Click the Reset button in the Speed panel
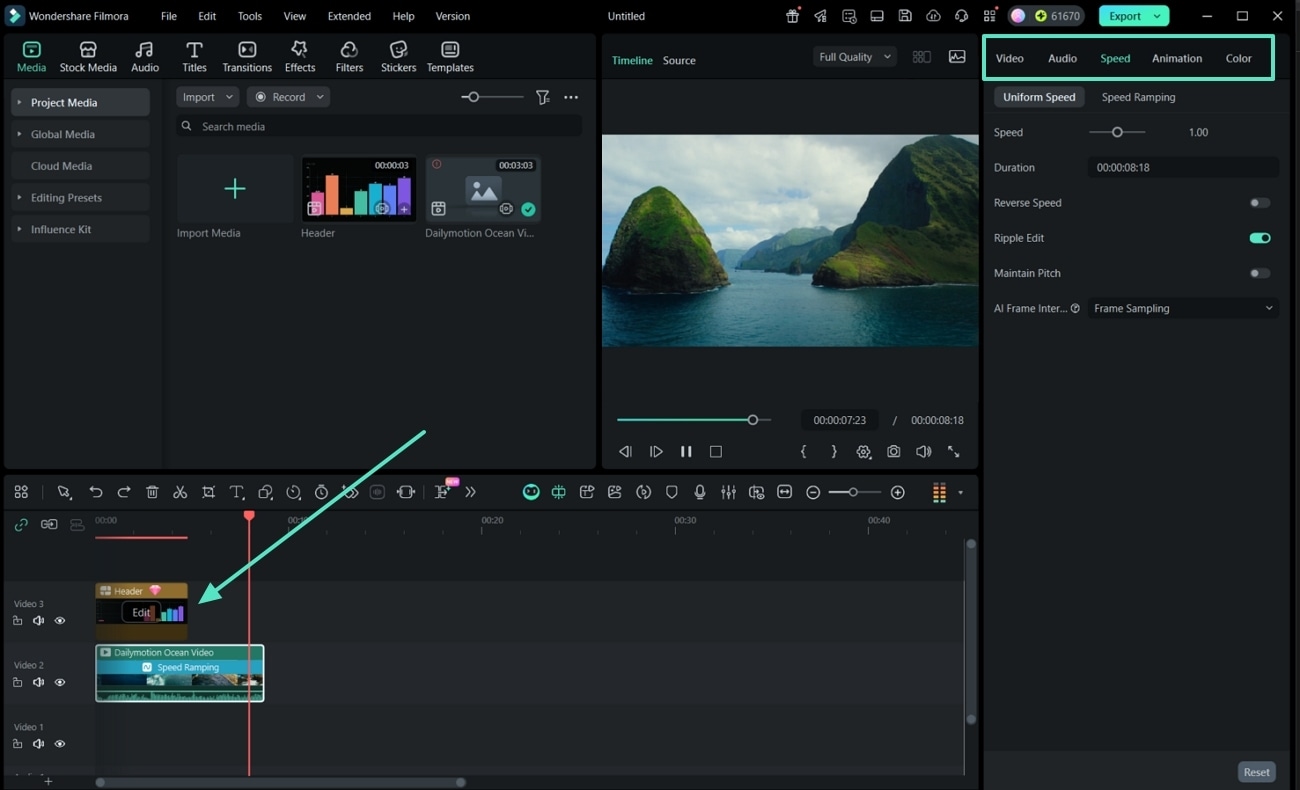1300x790 pixels. [x=1256, y=771]
